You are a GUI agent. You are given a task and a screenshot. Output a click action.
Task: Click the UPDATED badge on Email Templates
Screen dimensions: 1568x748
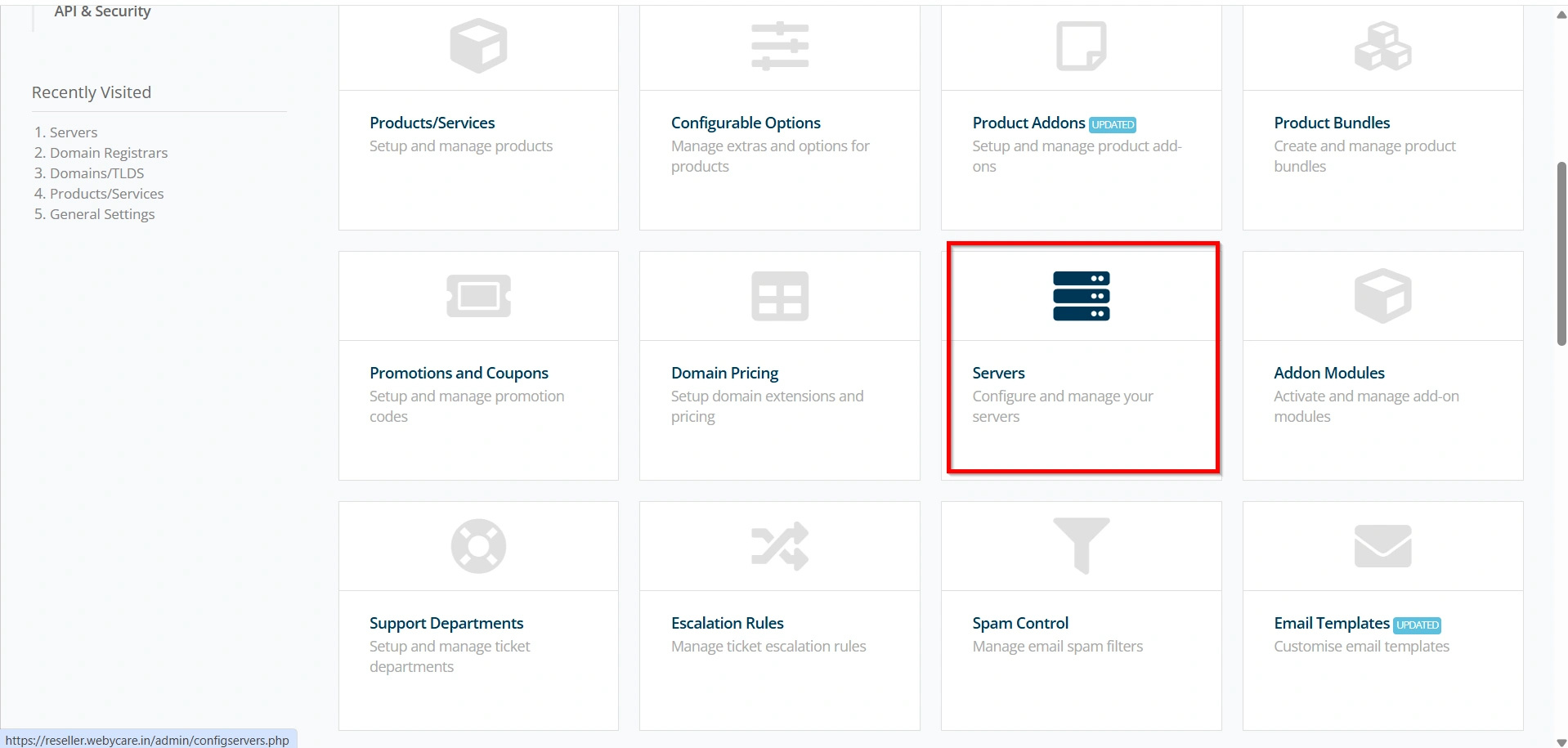[1417, 625]
